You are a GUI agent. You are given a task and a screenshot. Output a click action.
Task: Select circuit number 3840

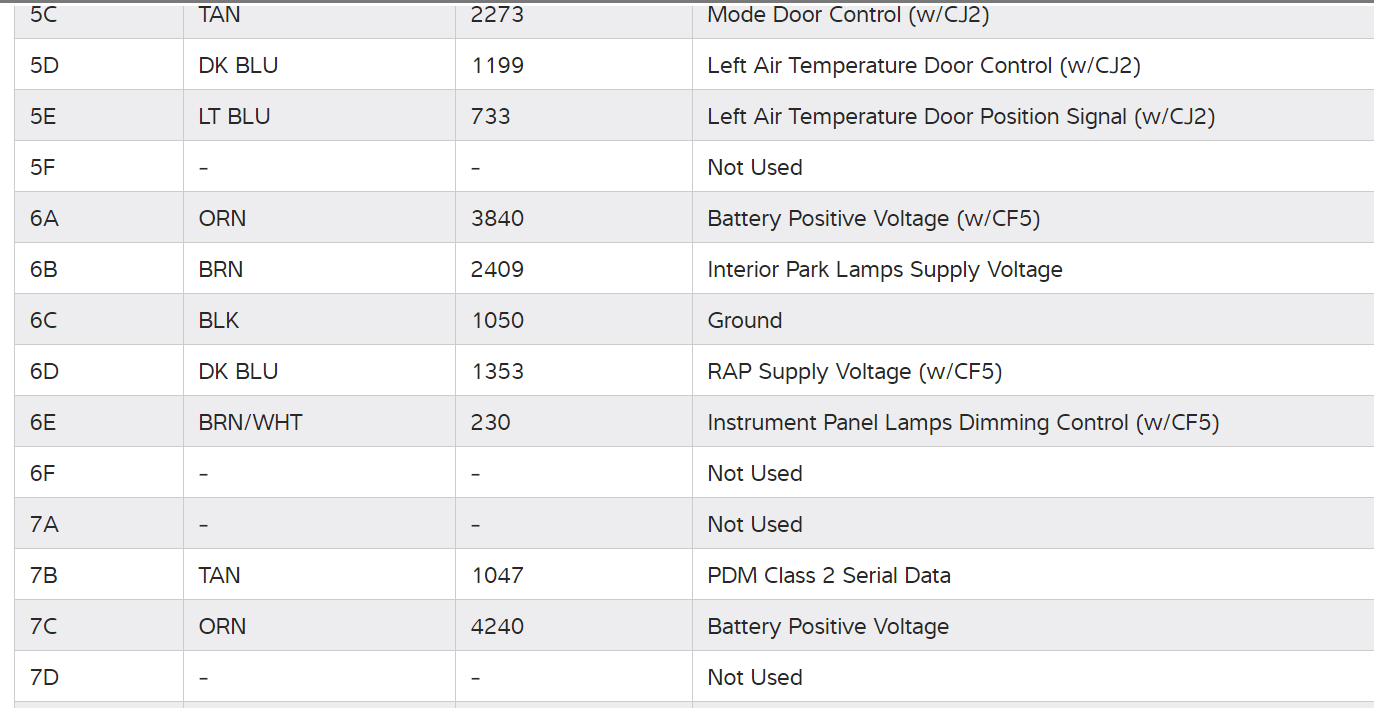(x=497, y=219)
